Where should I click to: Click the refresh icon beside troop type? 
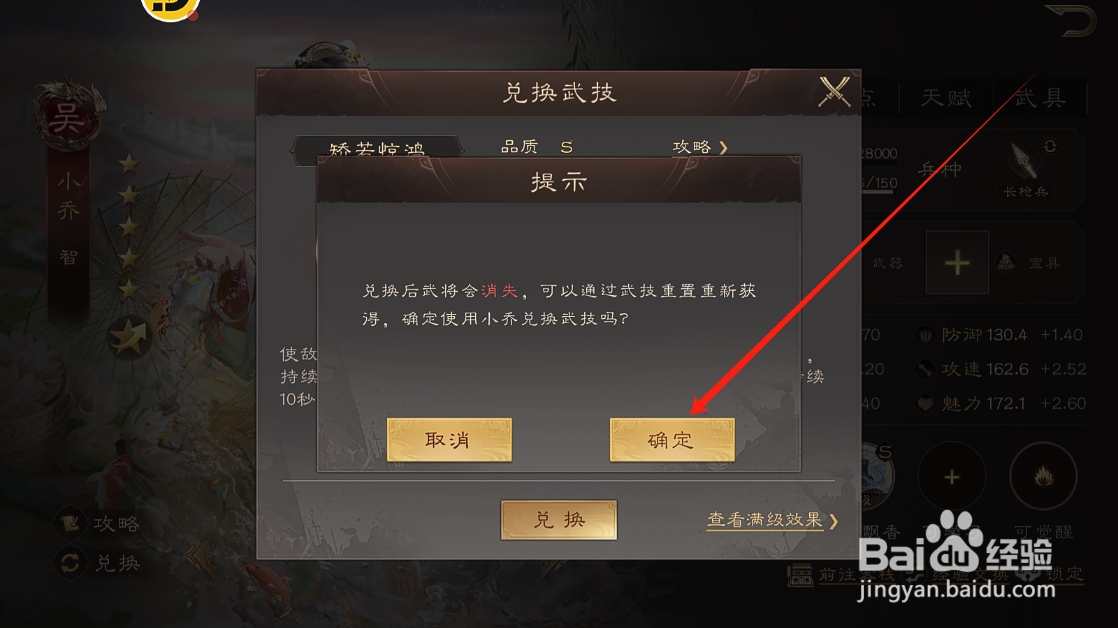coord(1050,147)
